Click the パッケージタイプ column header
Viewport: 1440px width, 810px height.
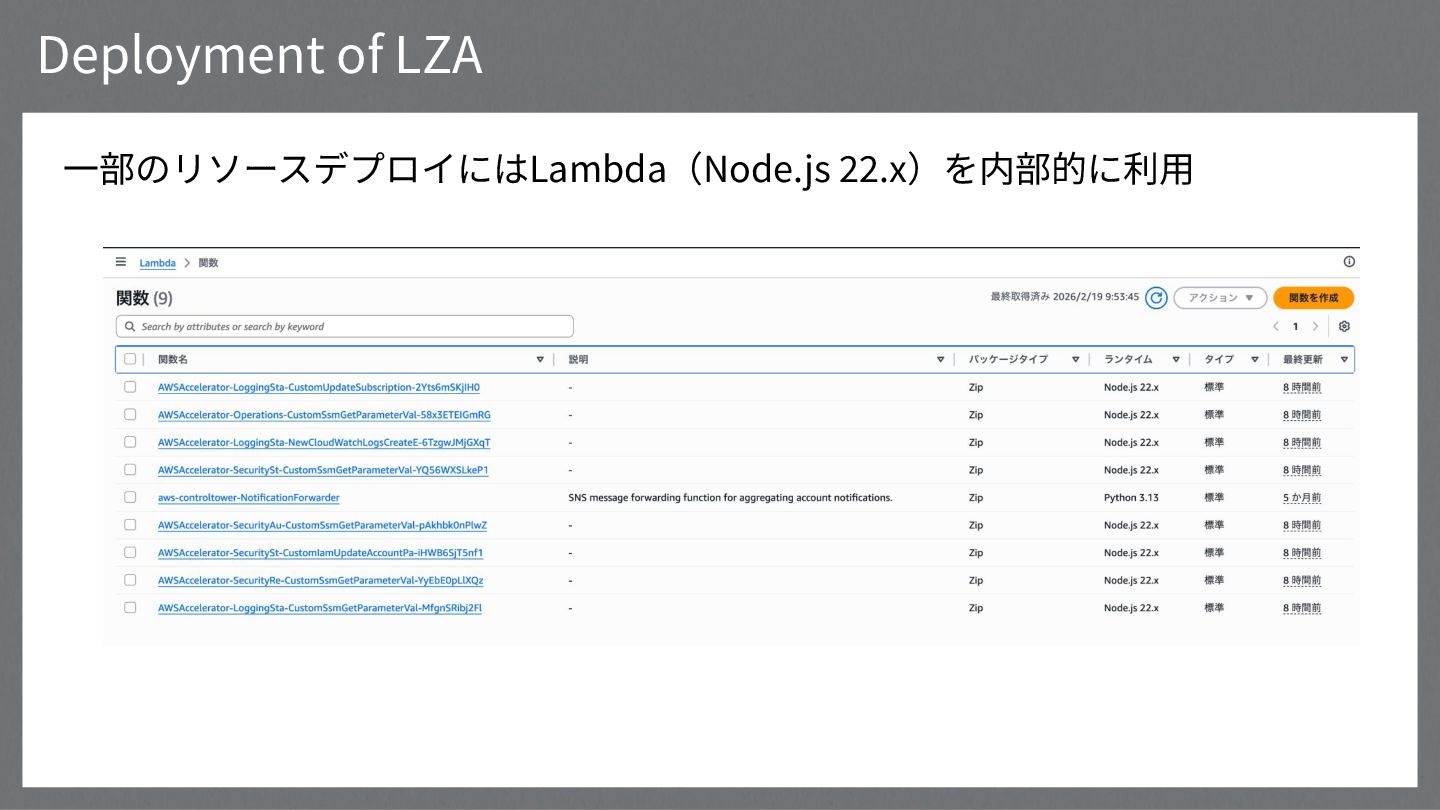(1008, 359)
